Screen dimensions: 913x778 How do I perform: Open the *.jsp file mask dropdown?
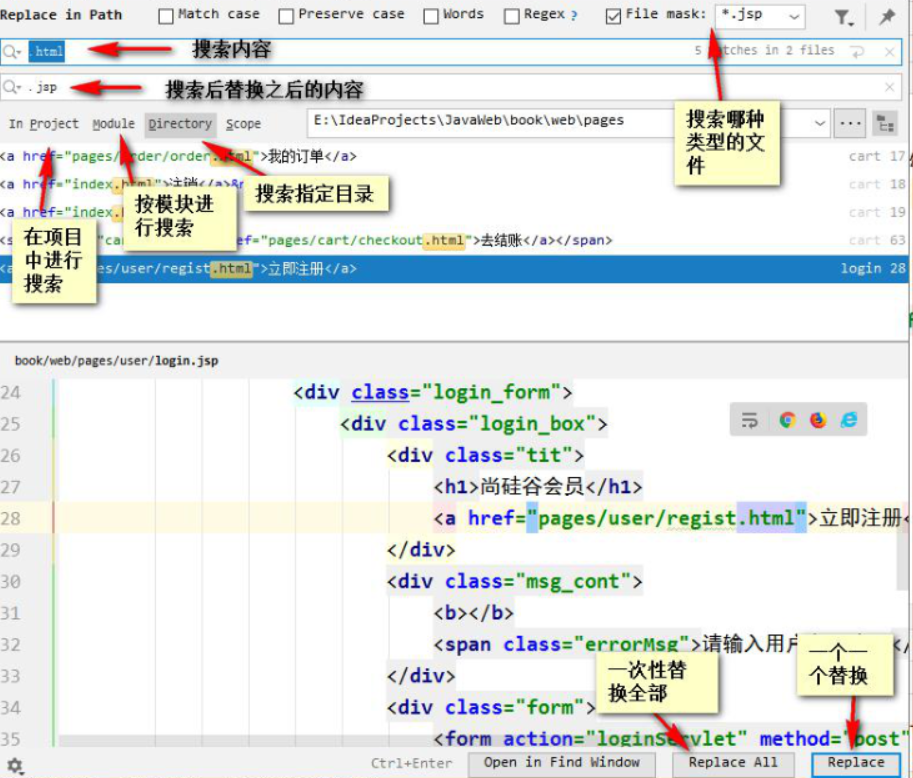(794, 16)
